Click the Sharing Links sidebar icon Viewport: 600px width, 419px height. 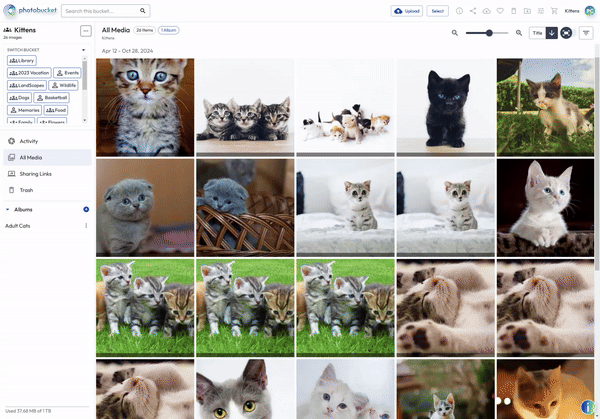11,174
